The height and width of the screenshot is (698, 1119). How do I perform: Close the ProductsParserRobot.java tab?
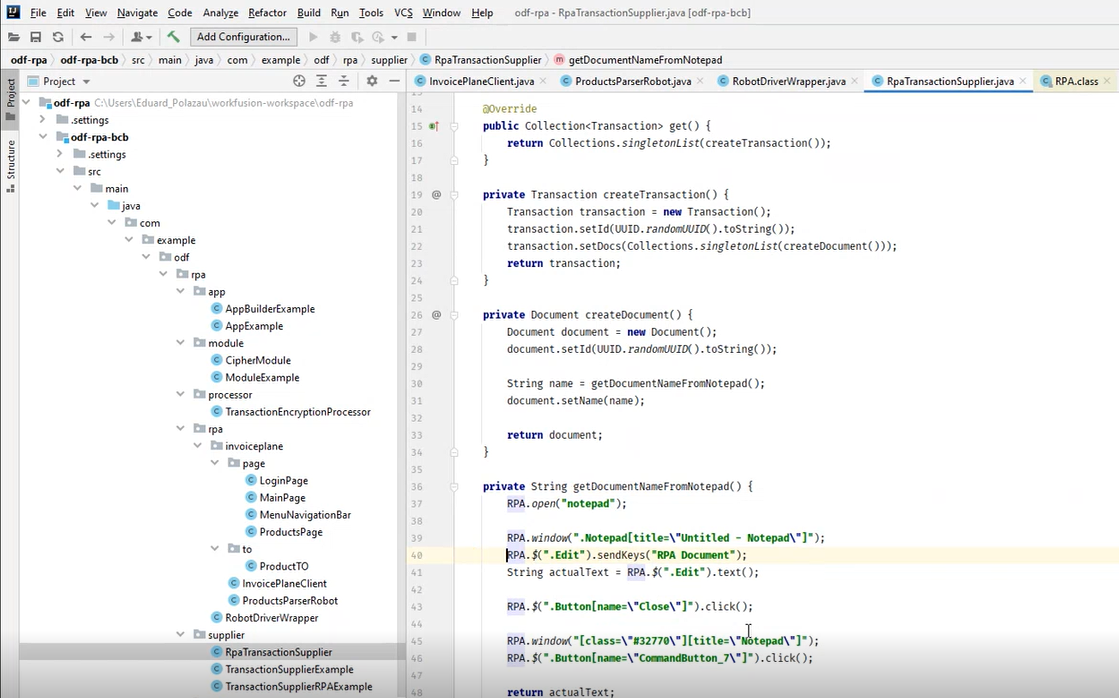701,81
